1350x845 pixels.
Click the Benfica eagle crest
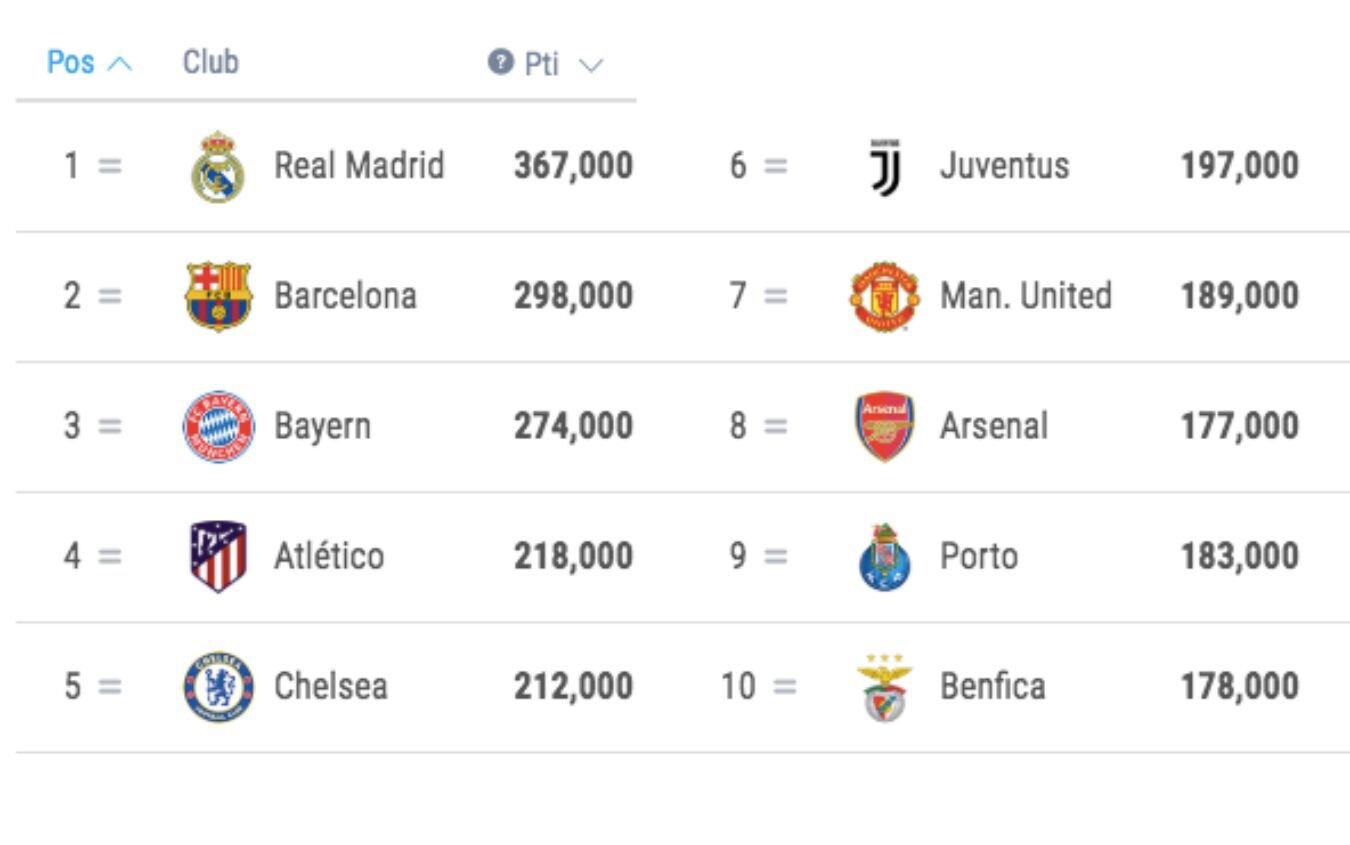[x=885, y=688]
